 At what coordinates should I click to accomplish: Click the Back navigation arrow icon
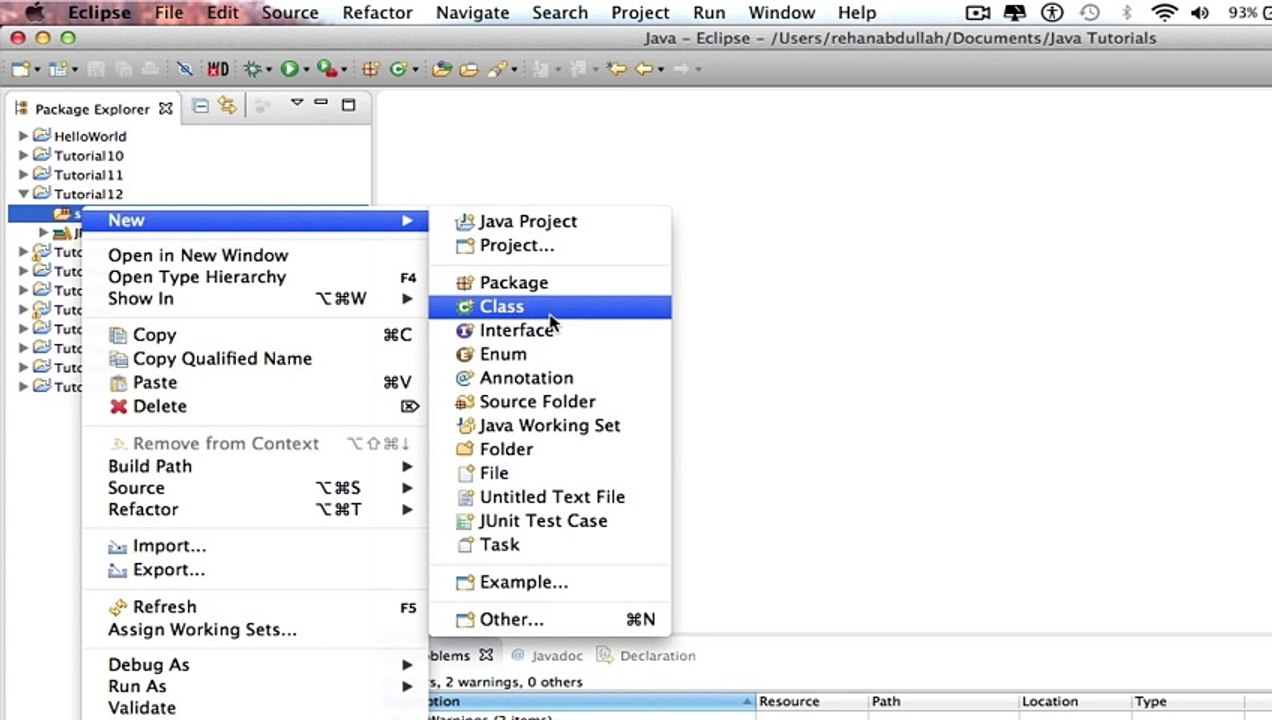(x=644, y=69)
